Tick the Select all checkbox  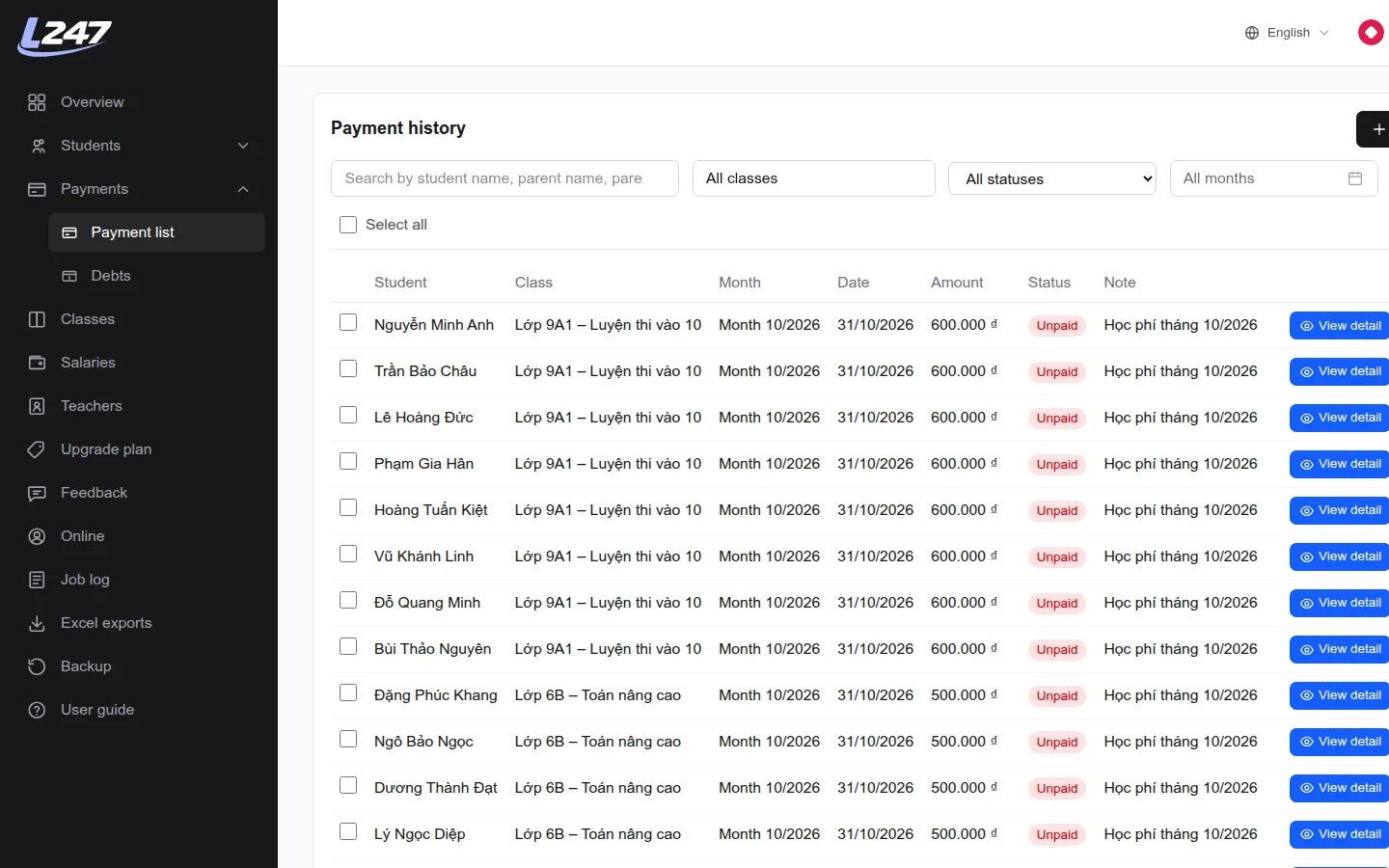pyautogui.click(x=348, y=225)
